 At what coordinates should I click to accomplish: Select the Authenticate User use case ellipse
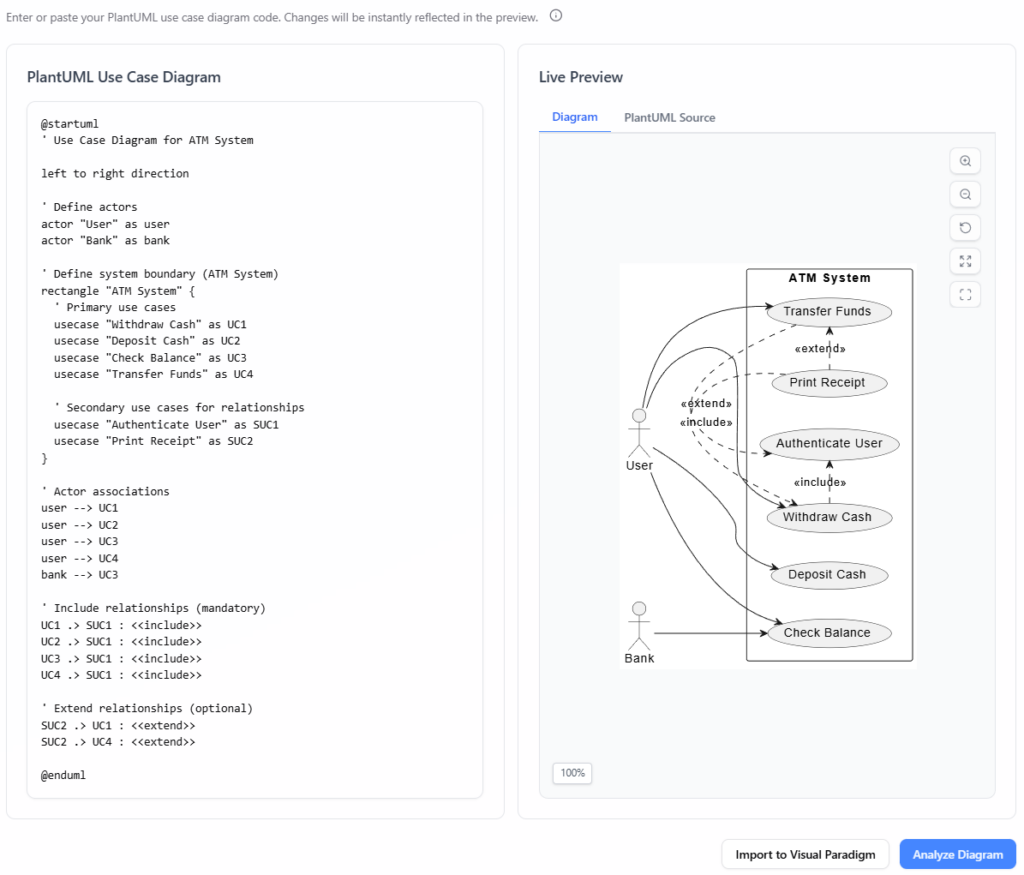coord(829,443)
